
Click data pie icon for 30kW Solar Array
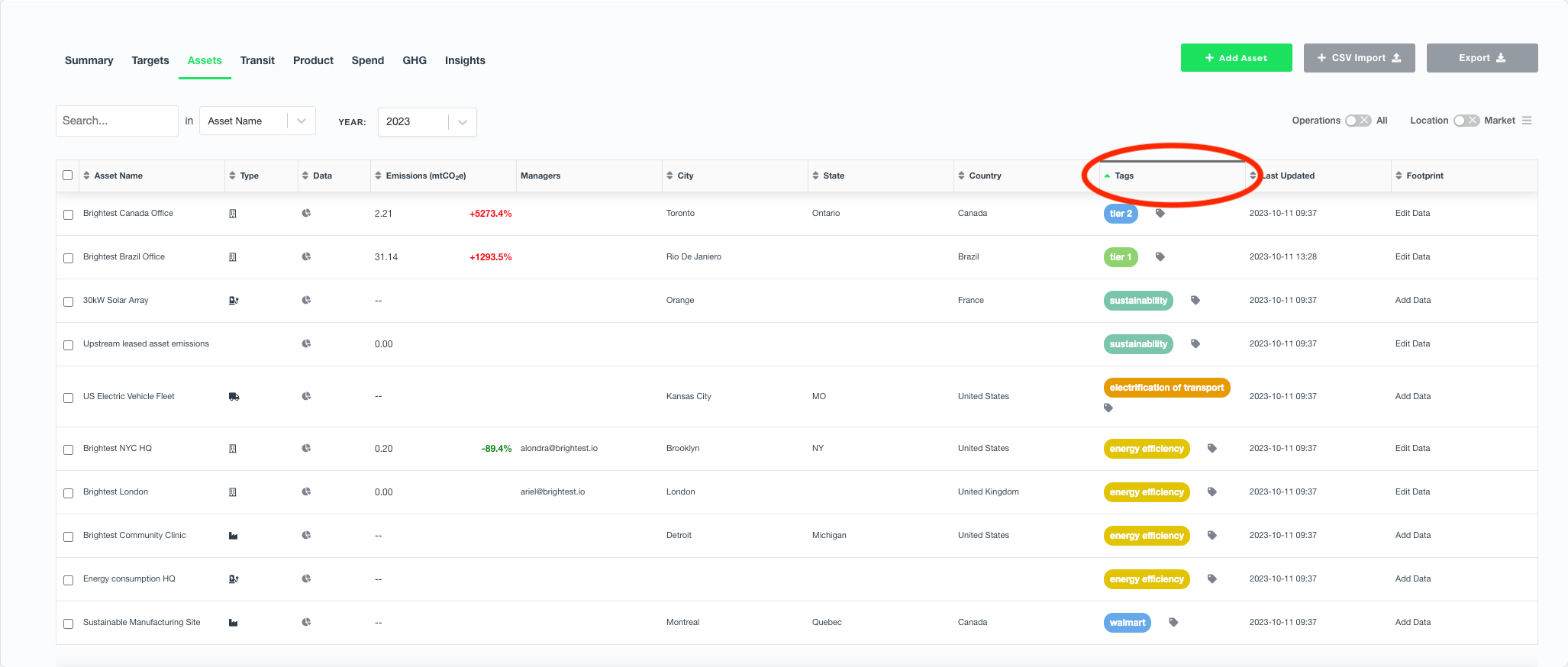[x=306, y=301]
